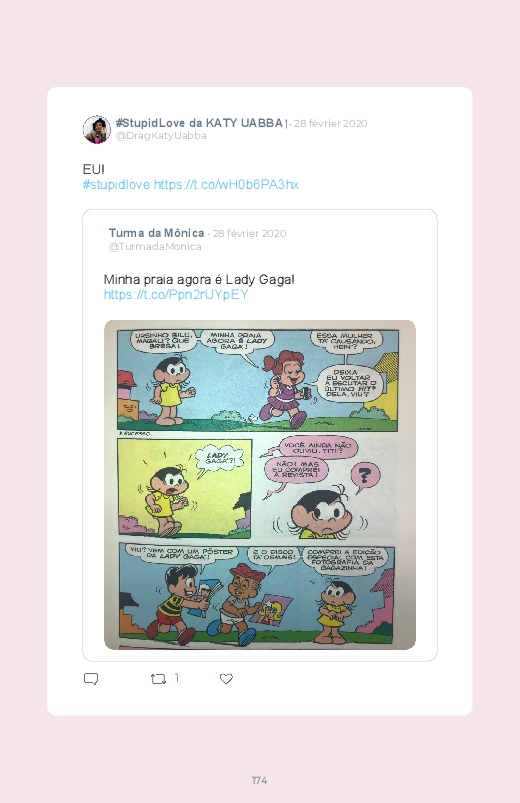Click the top comic panel with Magali running
This screenshot has height=803, width=520.
pos(257,379)
